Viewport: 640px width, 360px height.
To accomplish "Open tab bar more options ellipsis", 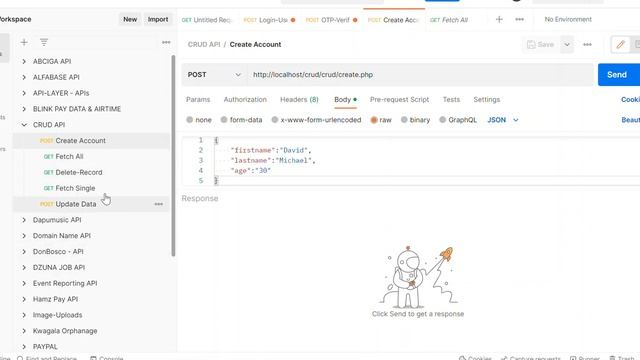I will tap(519, 19).
